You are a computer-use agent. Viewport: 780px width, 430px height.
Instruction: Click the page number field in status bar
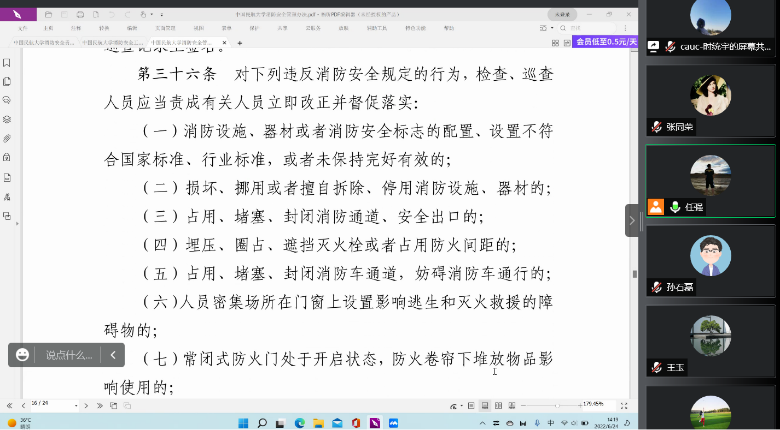tap(40, 405)
